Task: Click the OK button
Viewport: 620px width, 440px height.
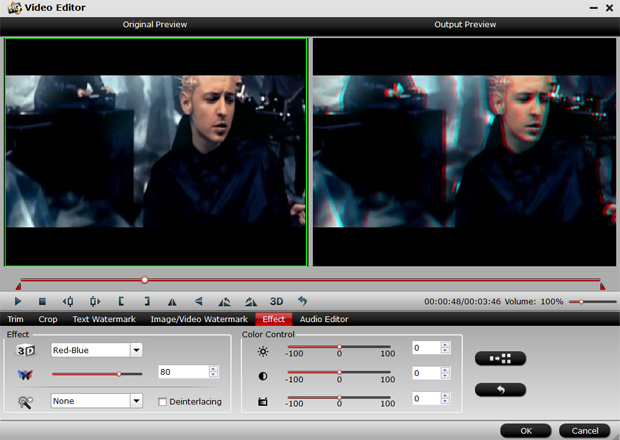Action: [x=526, y=431]
